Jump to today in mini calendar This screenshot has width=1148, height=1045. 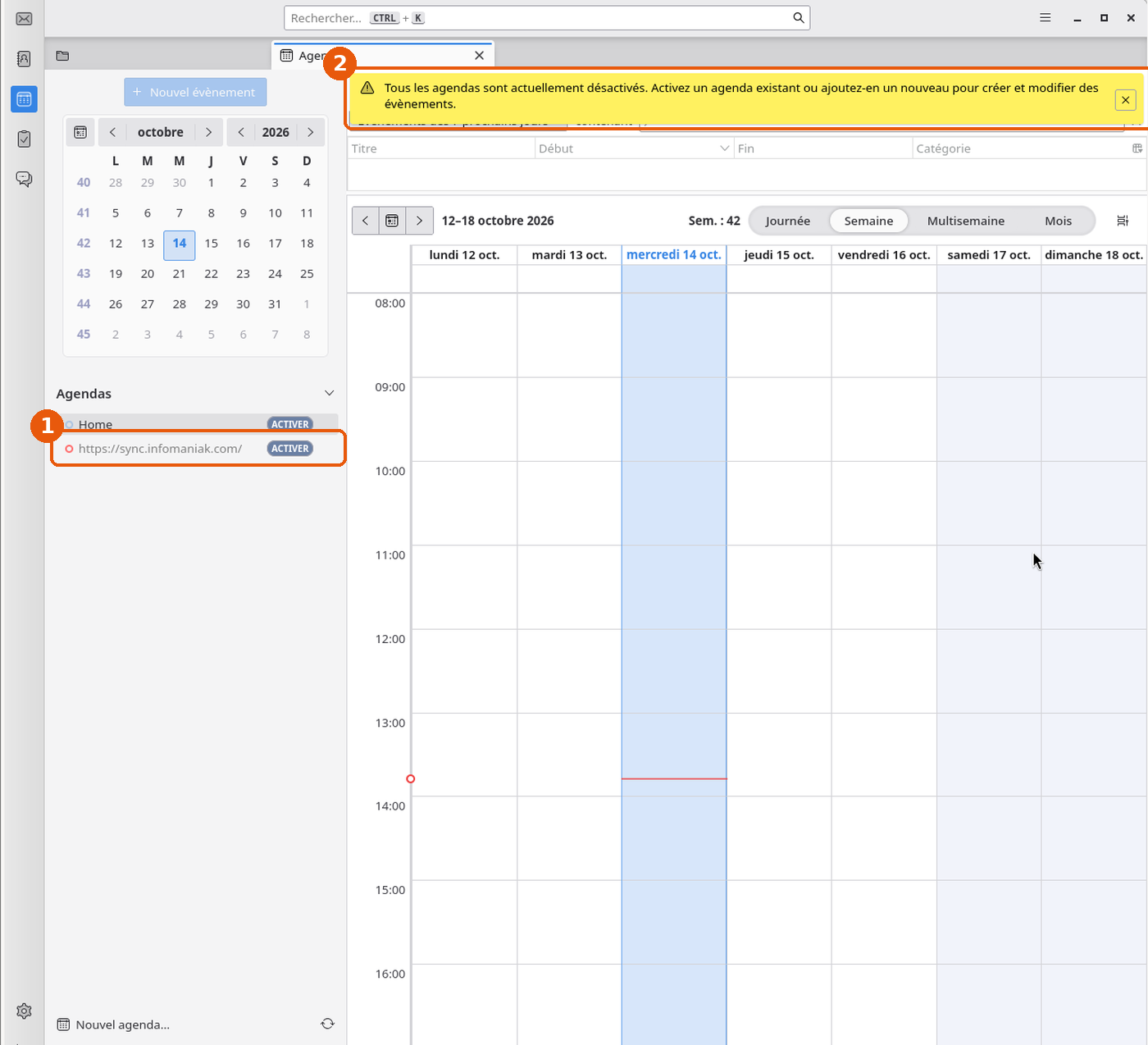pyautogui.click(x=80, y=132)
